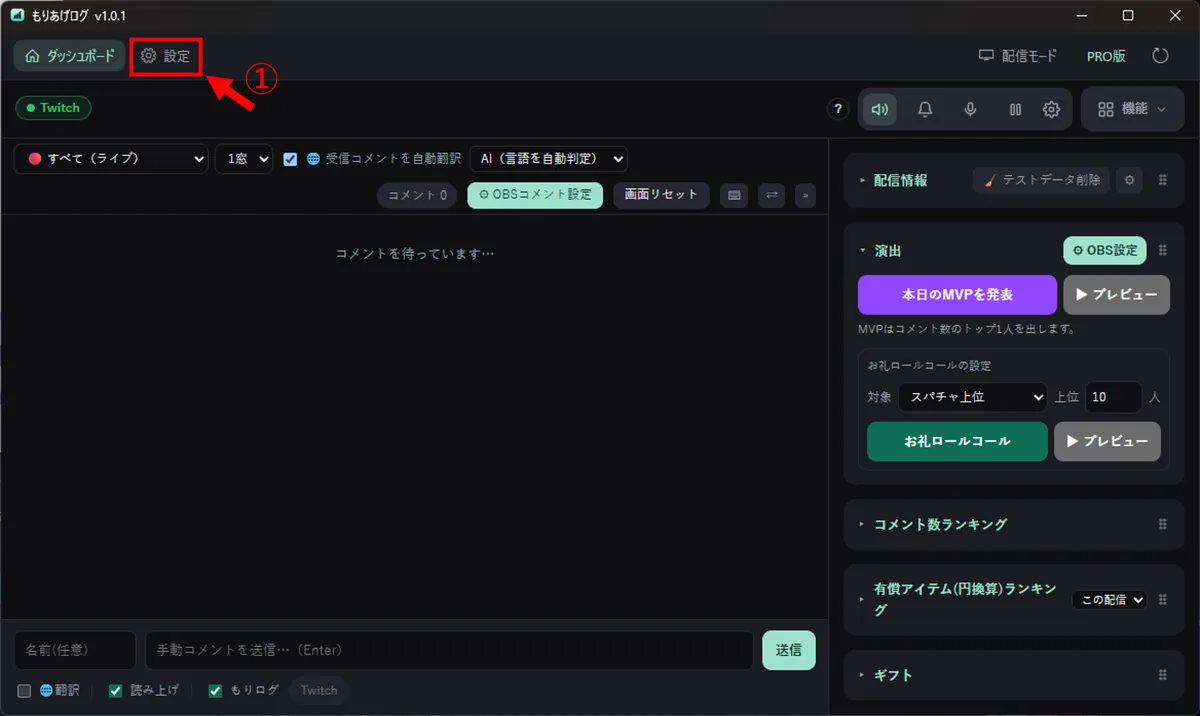This screenshot has width=1200, height=716.
Task: Uncheck the 読み上げ checkbox
Action: click(x=116, y=691)
